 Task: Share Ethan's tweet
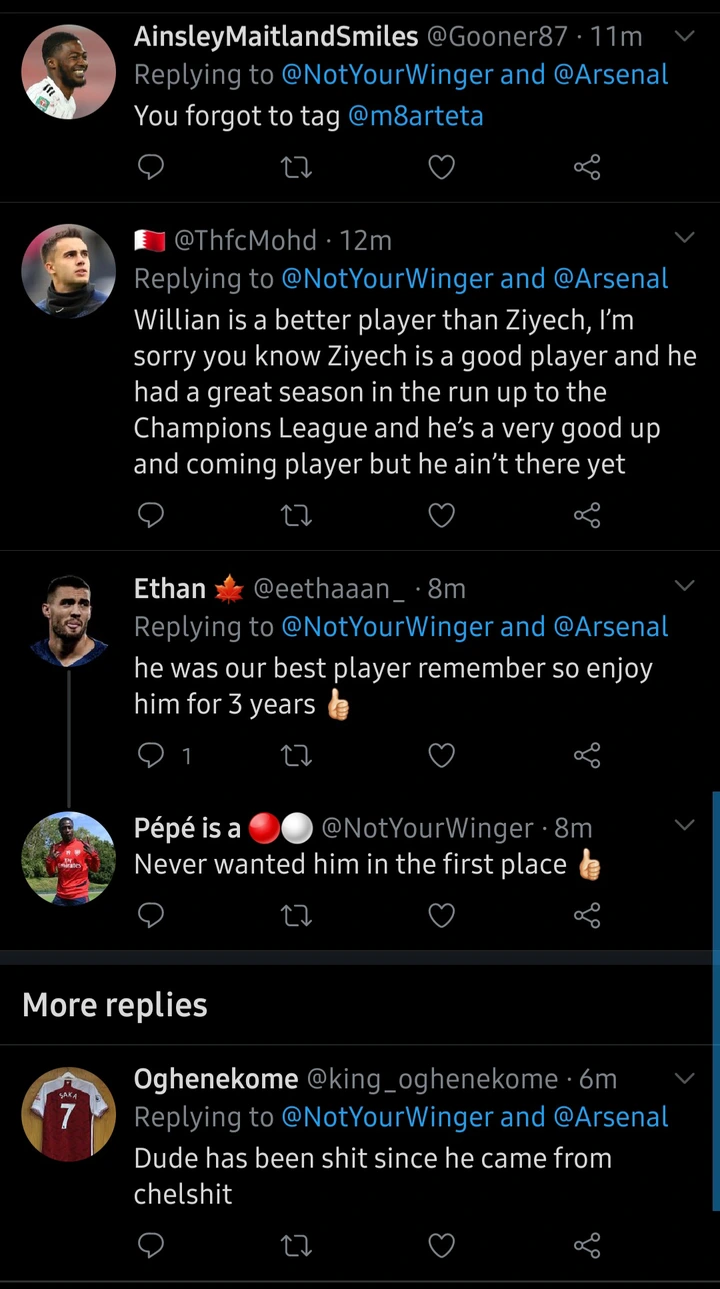[x=587, y=756]
